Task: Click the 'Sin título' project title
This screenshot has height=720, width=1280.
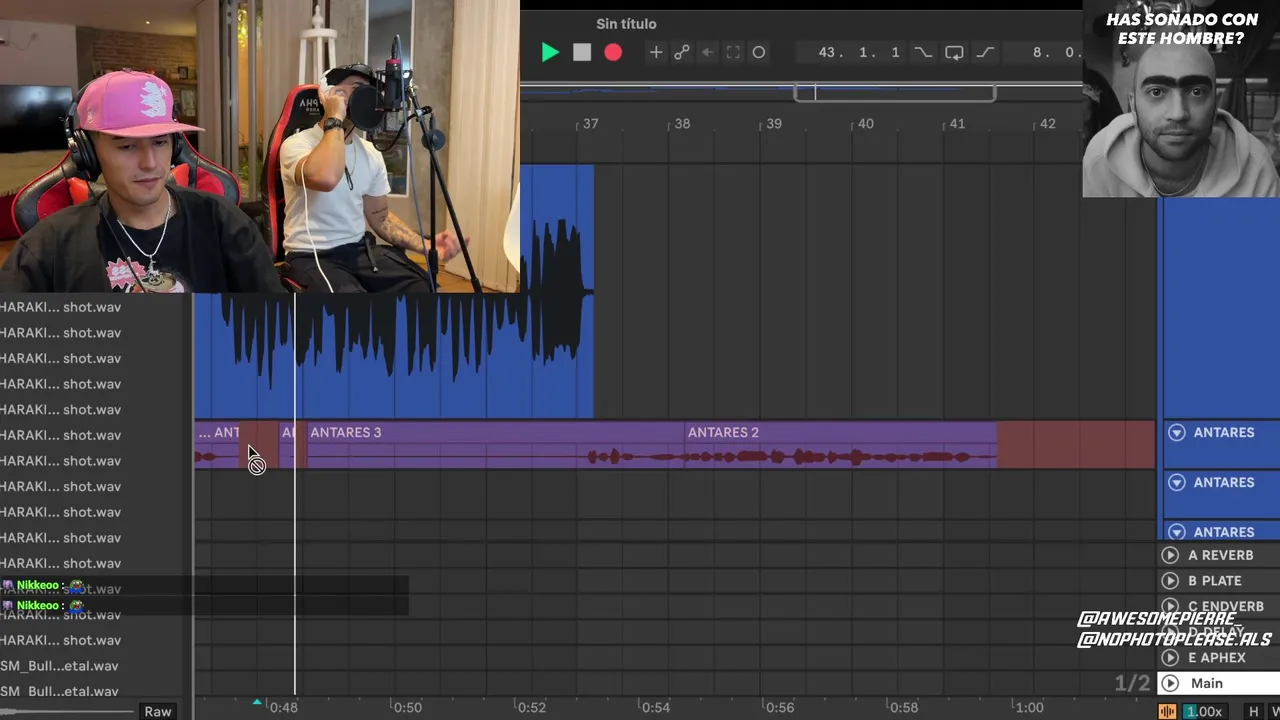Action: coord(626,24)
